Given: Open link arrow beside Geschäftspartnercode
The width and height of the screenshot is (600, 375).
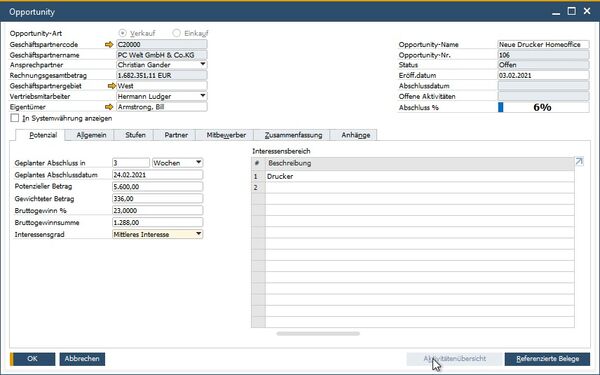Looking at the screenshot, I should pyautogui.click(x=109, y=45).
